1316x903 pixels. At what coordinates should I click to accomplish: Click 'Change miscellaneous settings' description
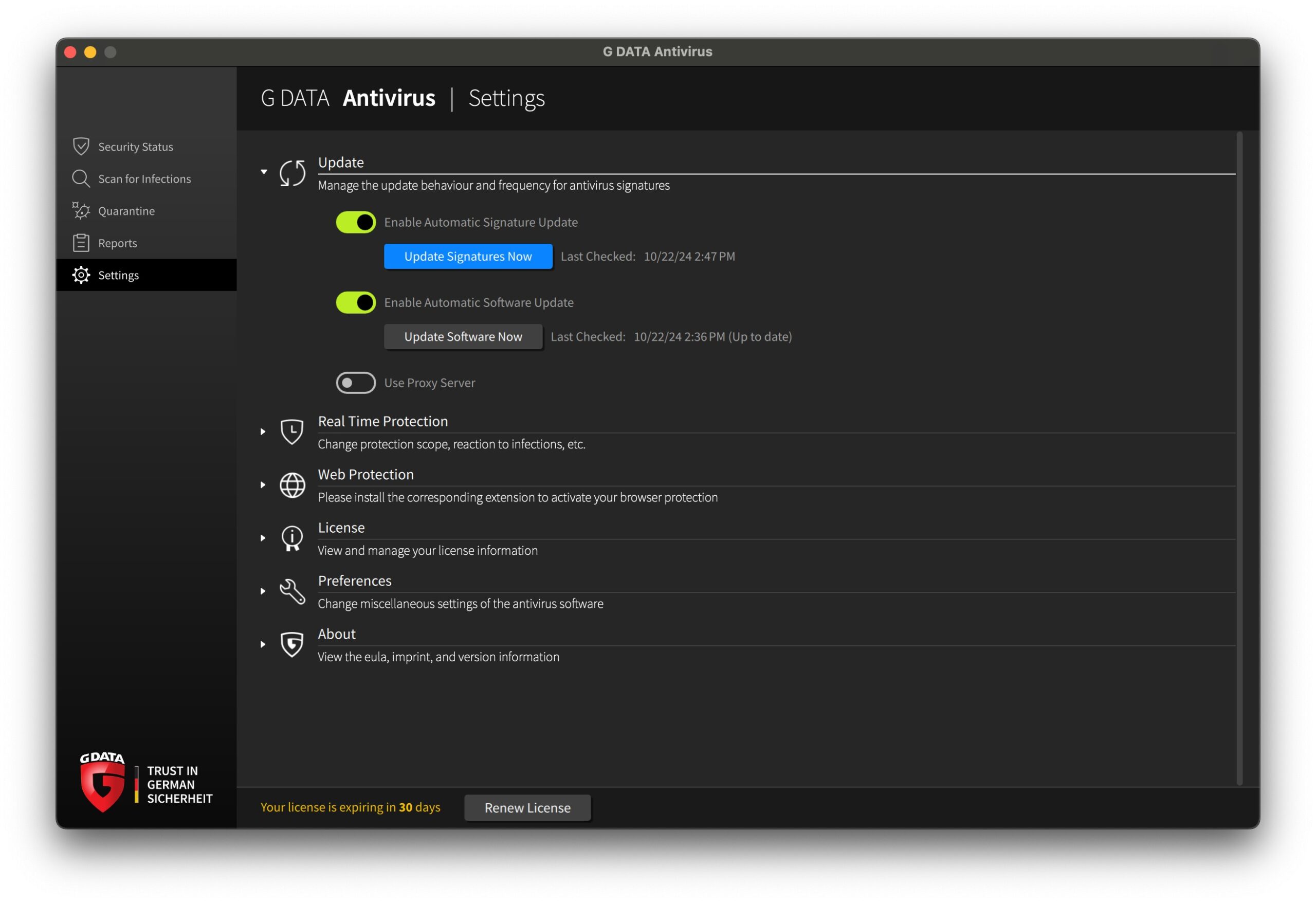click(461, 604)
